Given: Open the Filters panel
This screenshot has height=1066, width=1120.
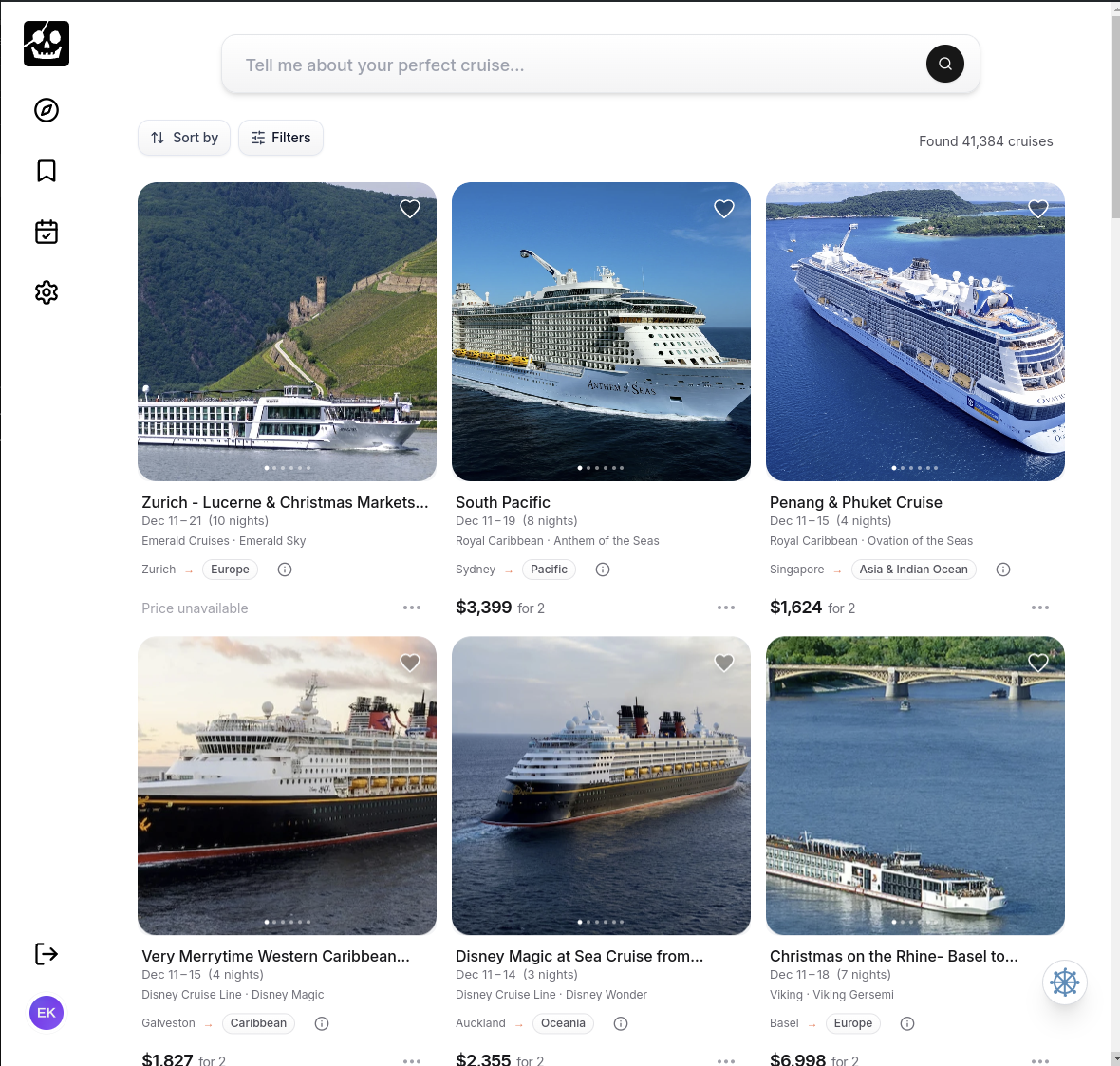Looking at the screenshot, I should point(280,138).
